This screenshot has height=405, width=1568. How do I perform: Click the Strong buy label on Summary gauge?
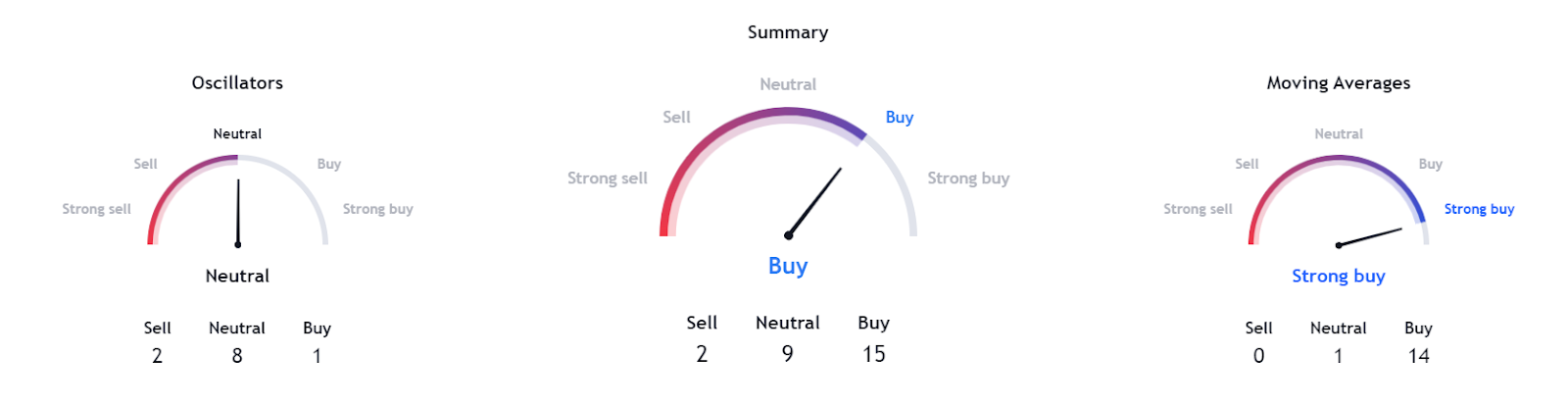[968, 178]
